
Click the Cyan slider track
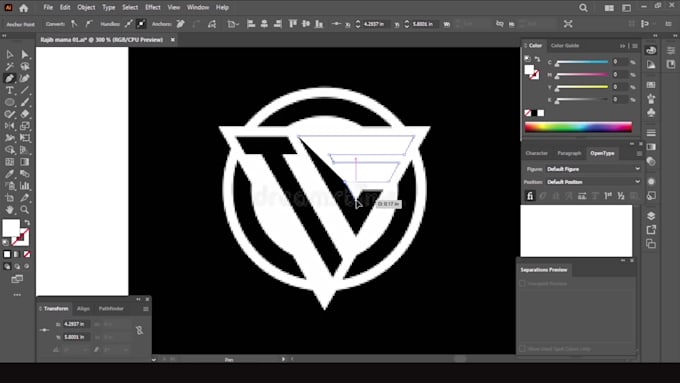(x=582, y=62)
